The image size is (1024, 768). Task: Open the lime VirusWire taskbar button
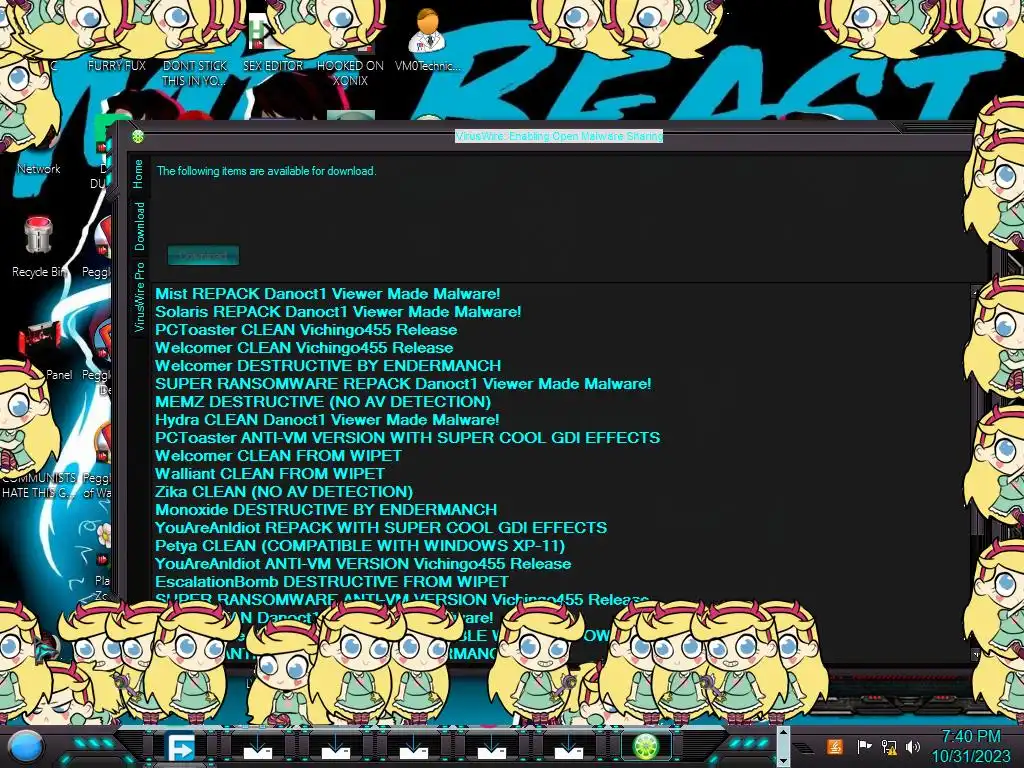[x=645, y=746]
